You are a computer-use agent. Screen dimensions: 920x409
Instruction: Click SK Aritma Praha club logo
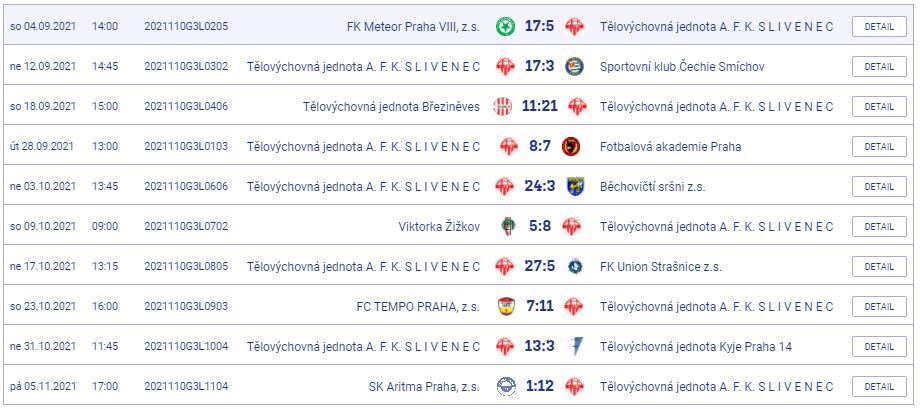pos(506,386)
